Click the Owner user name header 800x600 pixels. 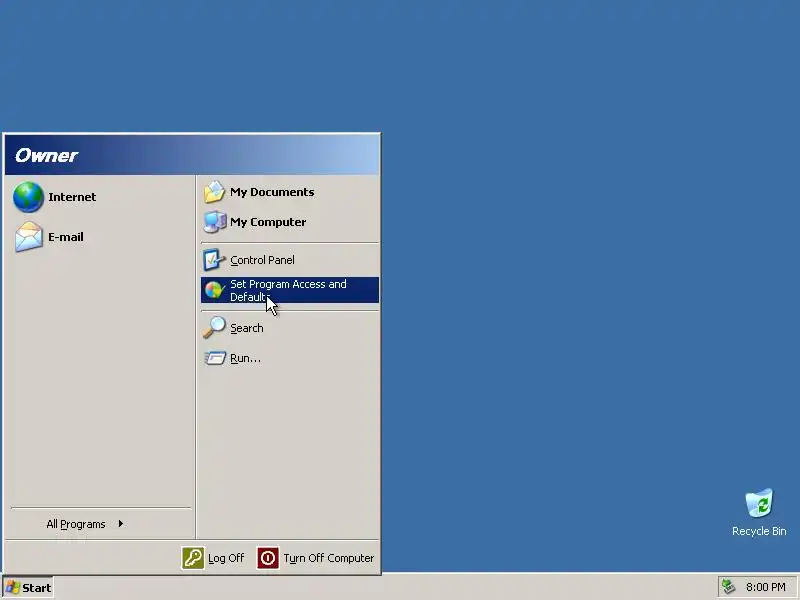coord(46,155)
